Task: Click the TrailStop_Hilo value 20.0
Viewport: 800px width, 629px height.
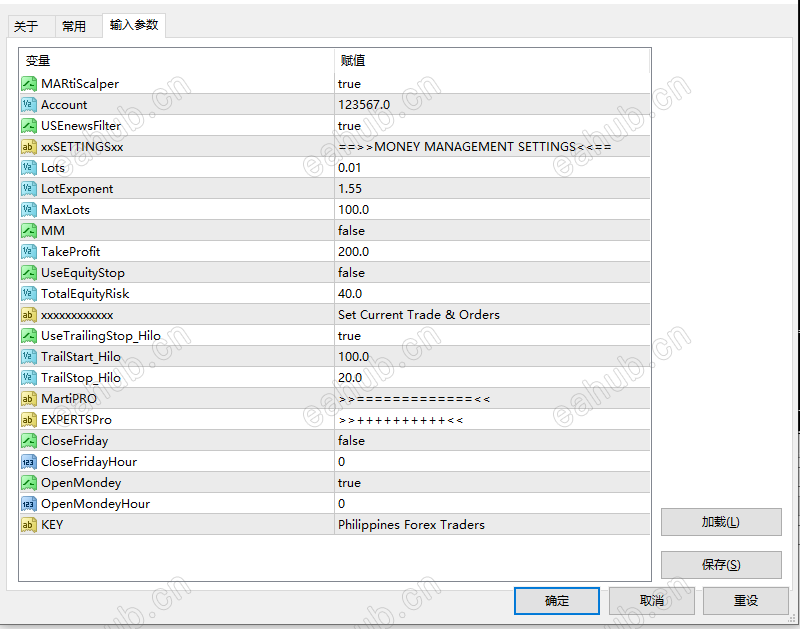Action: (350, 378)
